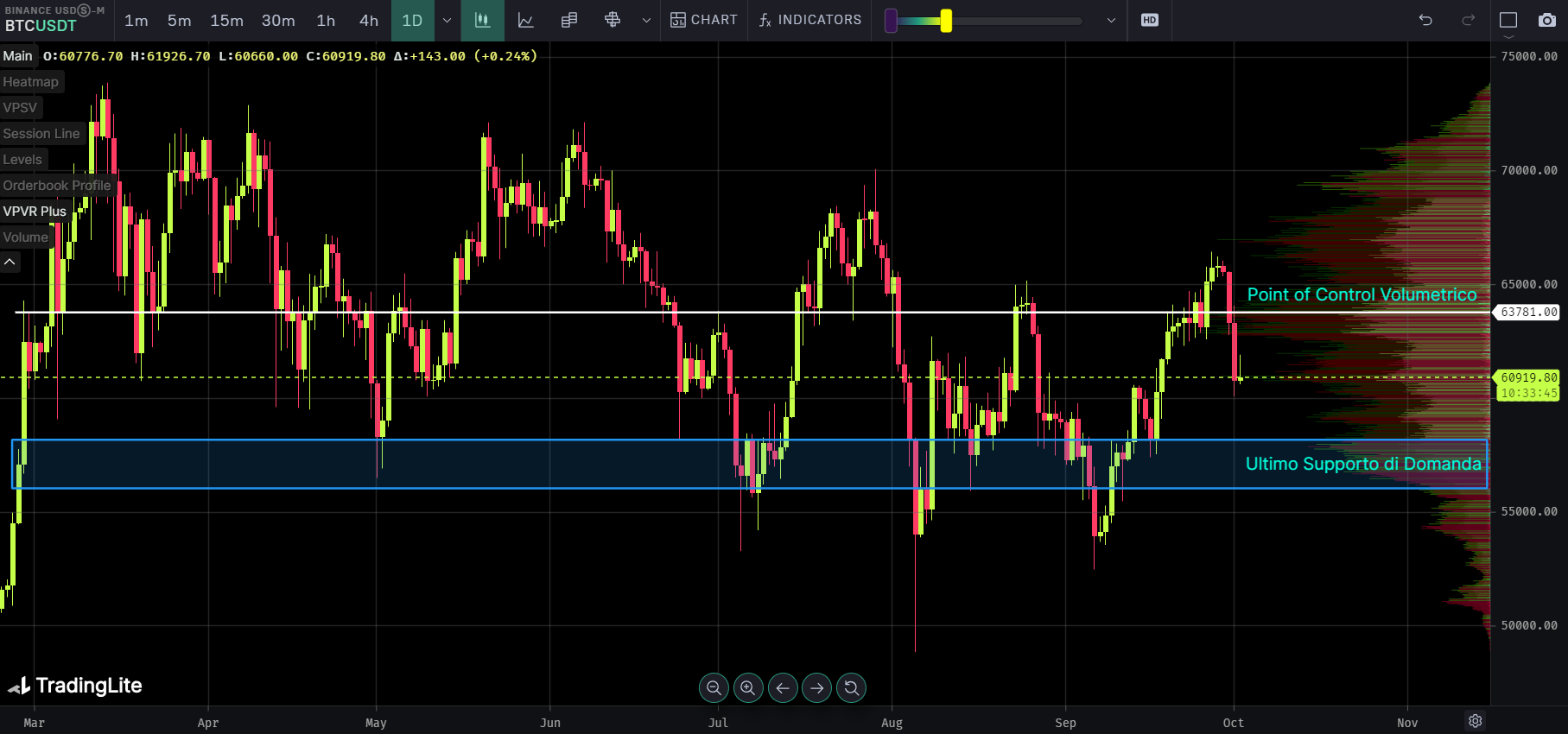Pan the chart right with arrow button
This screenshot has width=1568, height=734.
817,687
